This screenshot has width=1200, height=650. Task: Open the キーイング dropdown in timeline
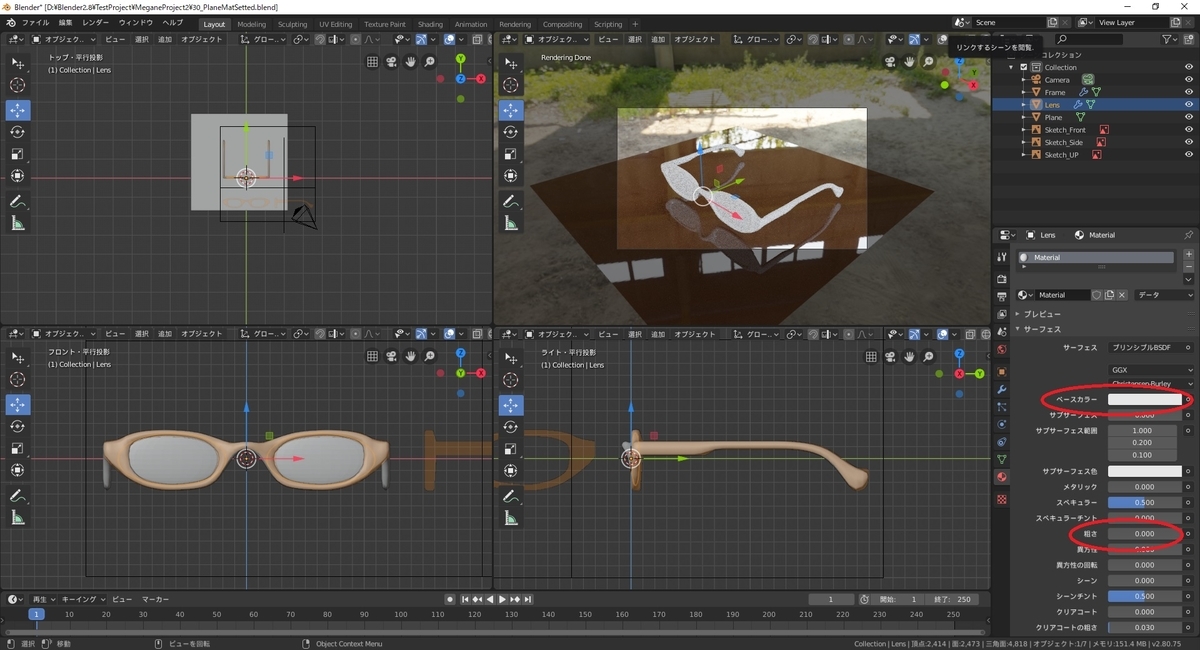click(82, 599)
